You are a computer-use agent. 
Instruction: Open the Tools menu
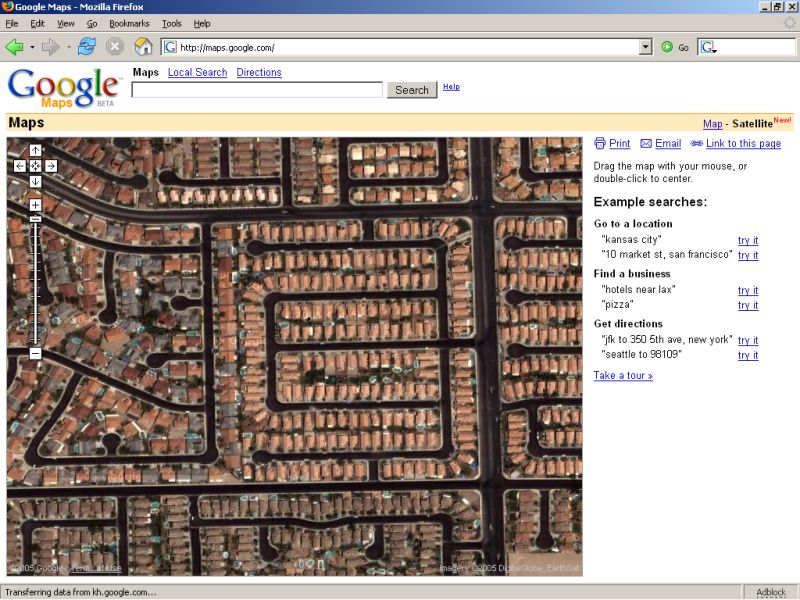[x=172, y=23]
